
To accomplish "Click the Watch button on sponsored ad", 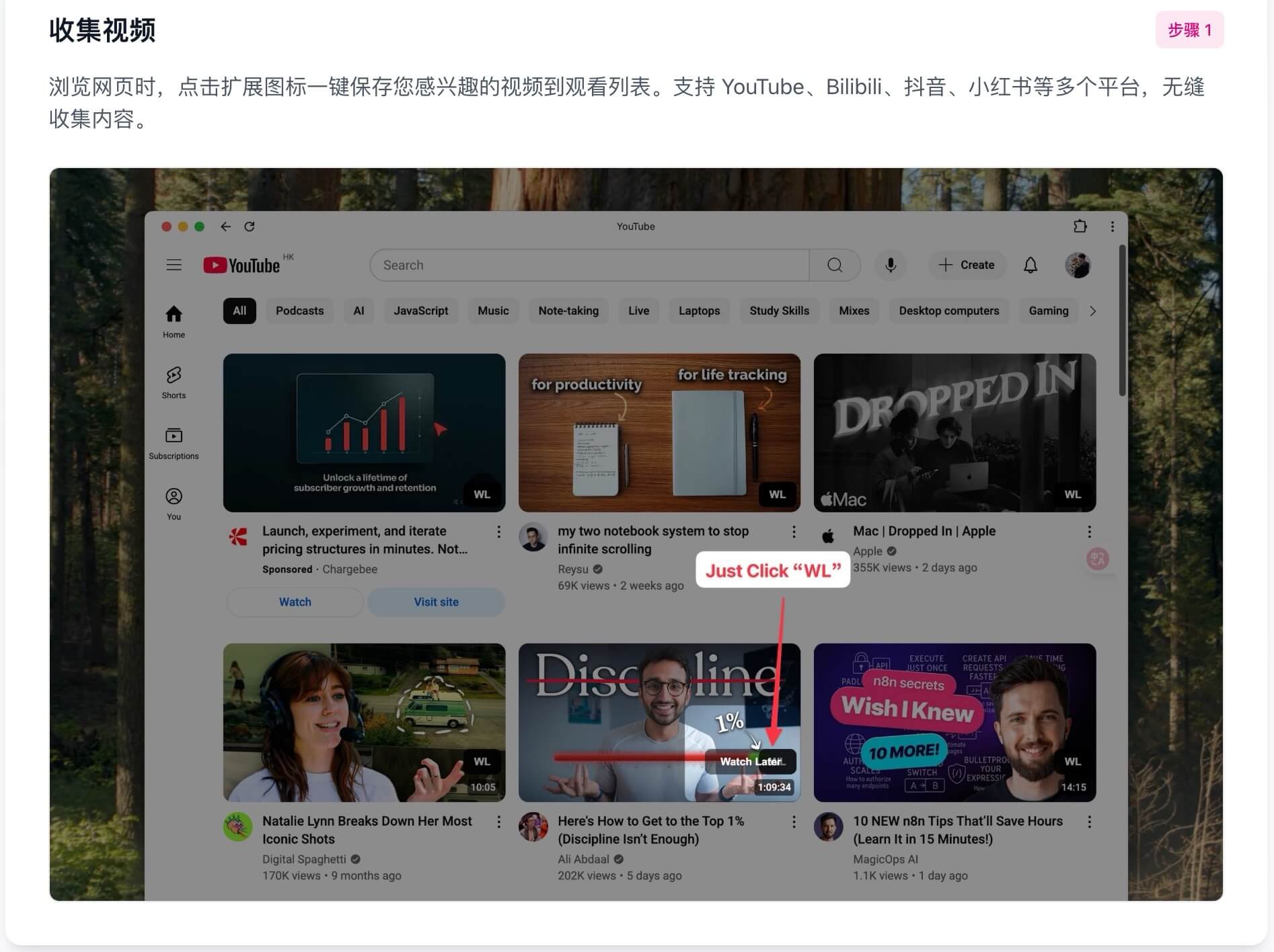I will click(x=295, y=602).
